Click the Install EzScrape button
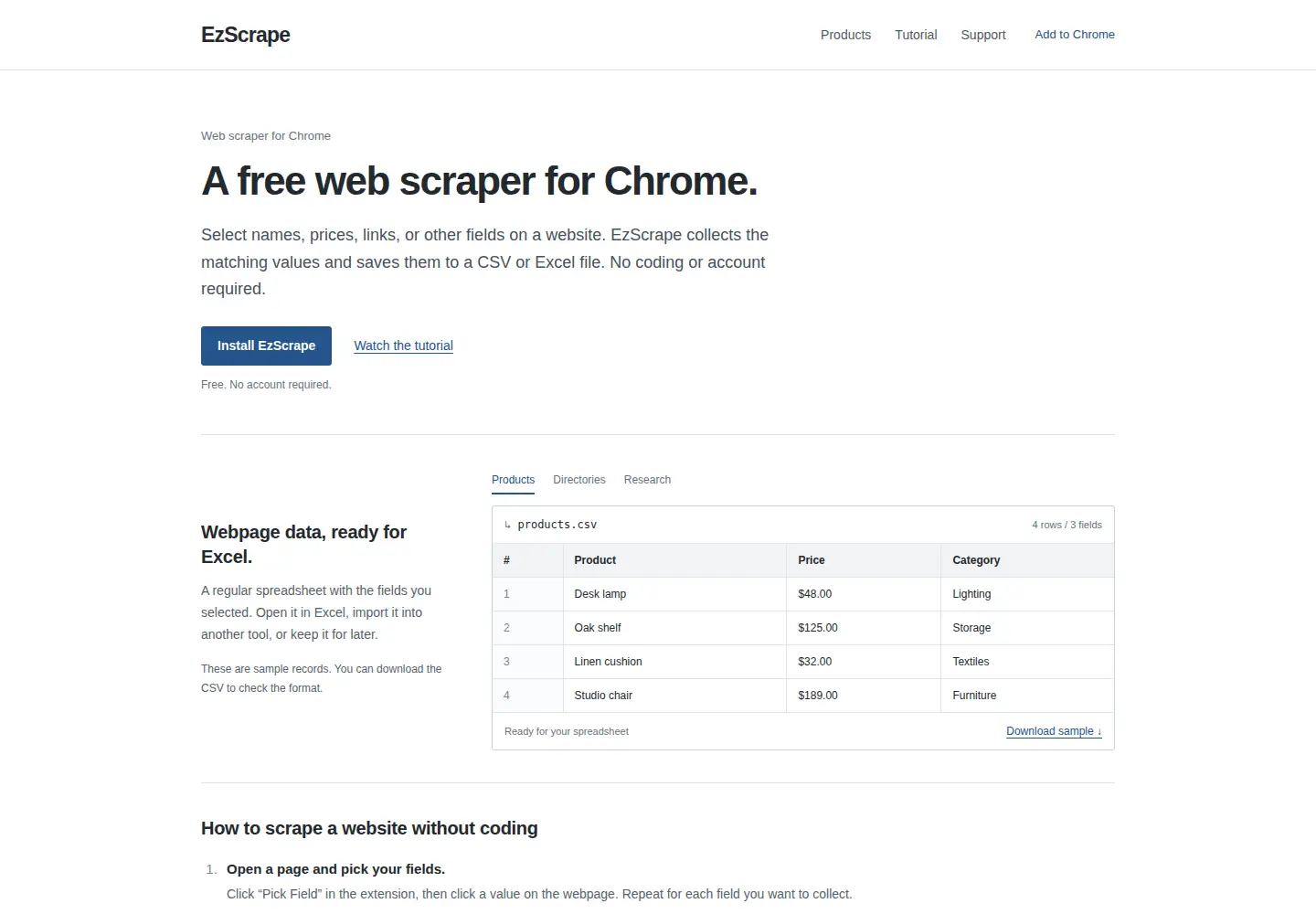1316x914 pixels. point(266,345)
